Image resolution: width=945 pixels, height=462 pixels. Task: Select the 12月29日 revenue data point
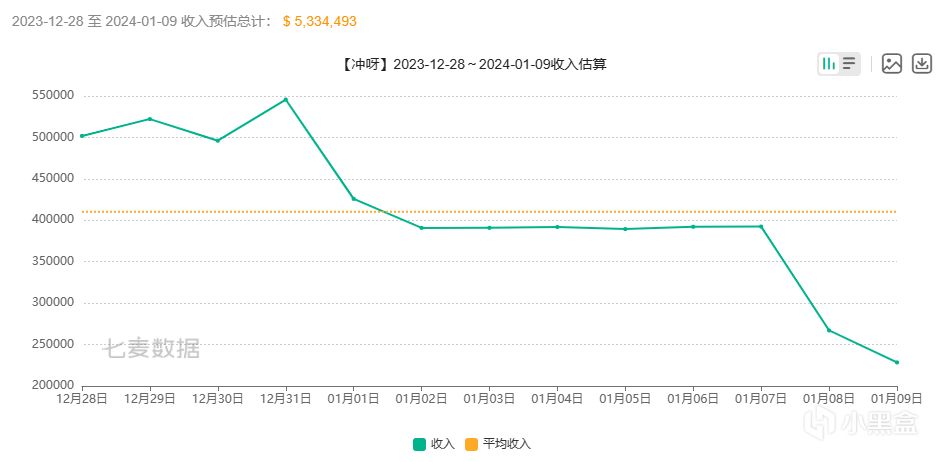(150, 119)
